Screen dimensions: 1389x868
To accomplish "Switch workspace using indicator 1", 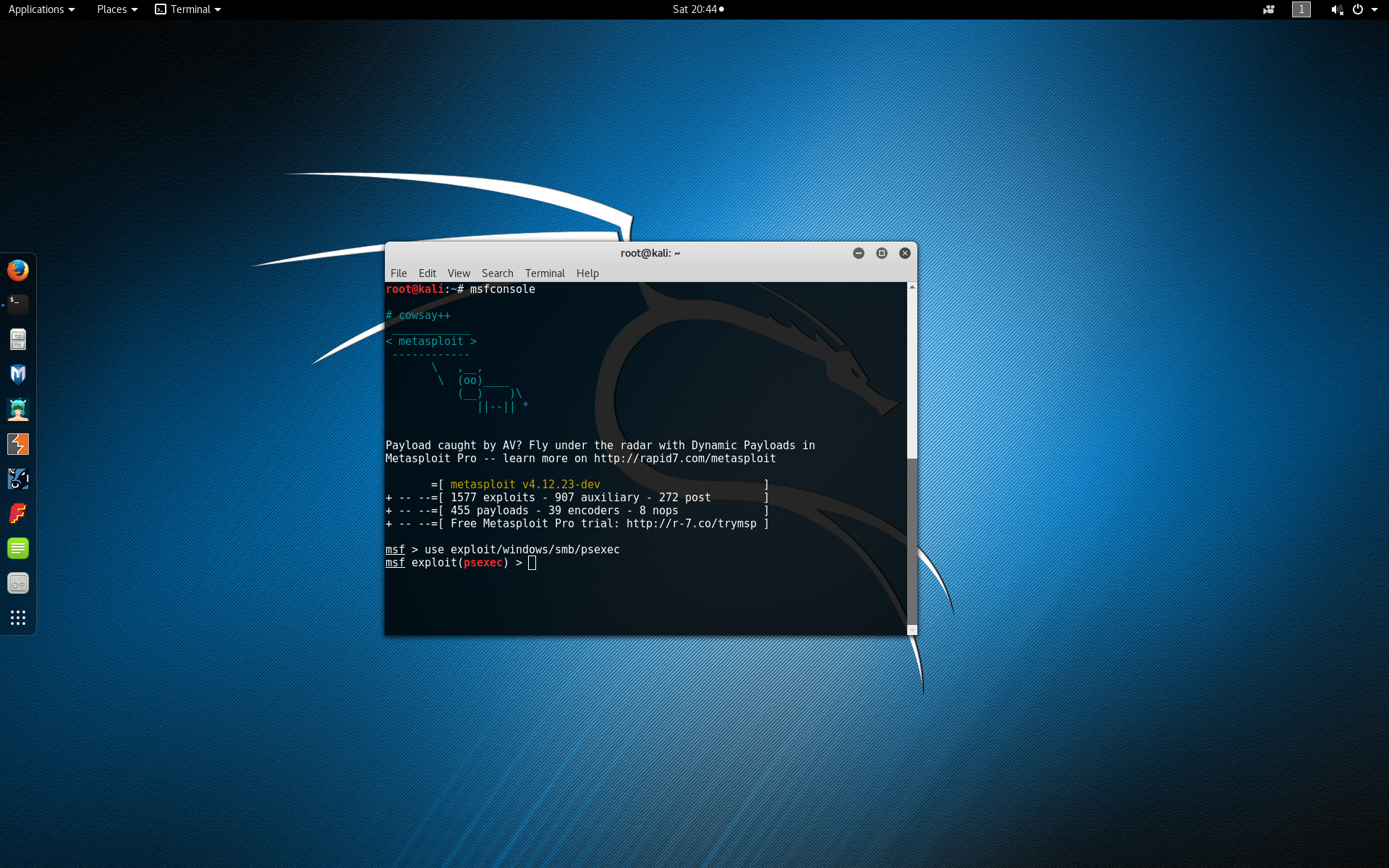I will [1301, 9].
